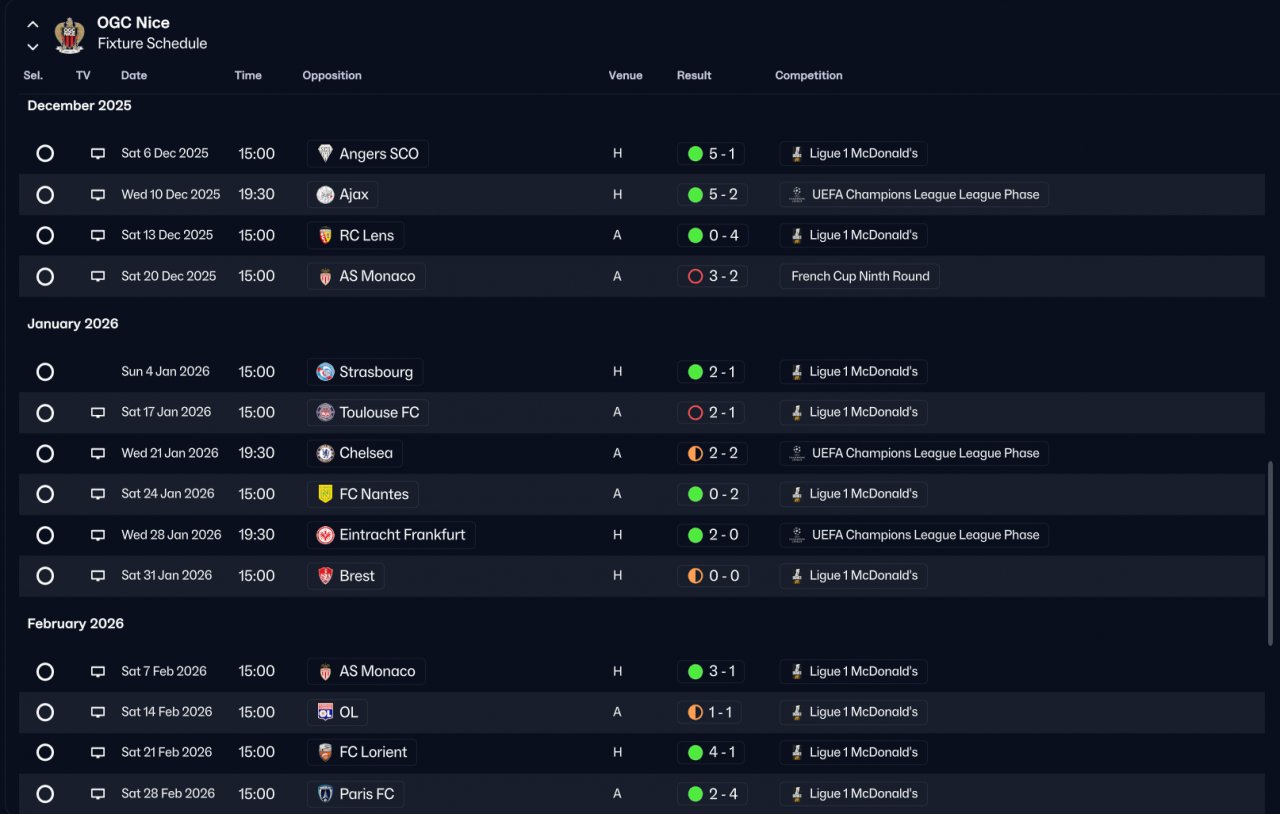Sort by the Date column header
Screen dimensions: 1280x814
pyautogui.click(x=134, y=75)
